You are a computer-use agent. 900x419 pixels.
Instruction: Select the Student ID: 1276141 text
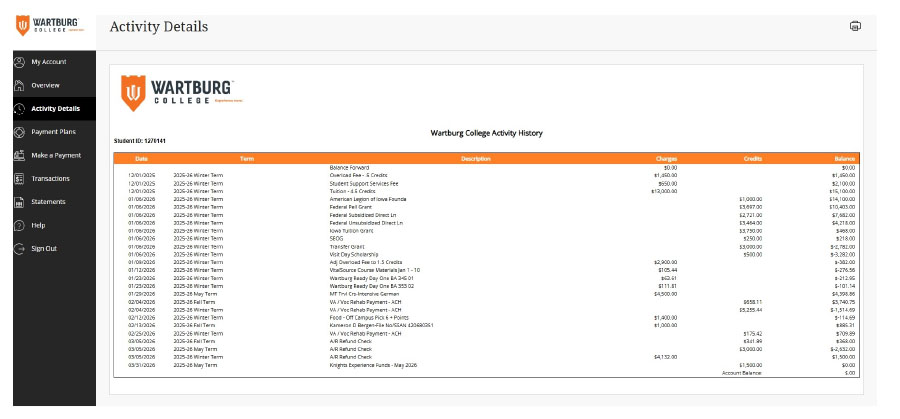tap(140, 141)
